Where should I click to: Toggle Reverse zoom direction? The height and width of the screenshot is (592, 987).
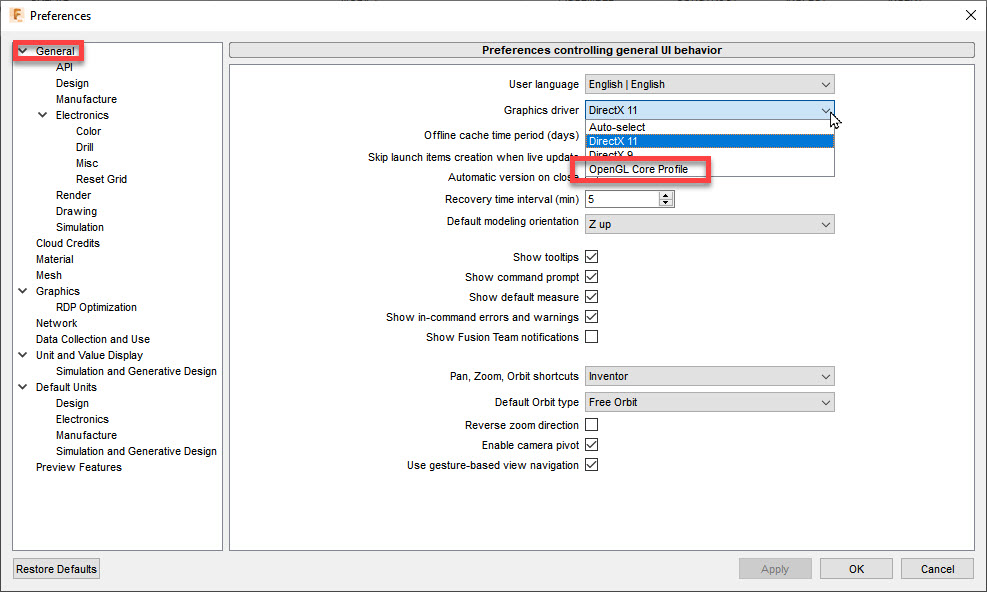[x=592, y=424]
